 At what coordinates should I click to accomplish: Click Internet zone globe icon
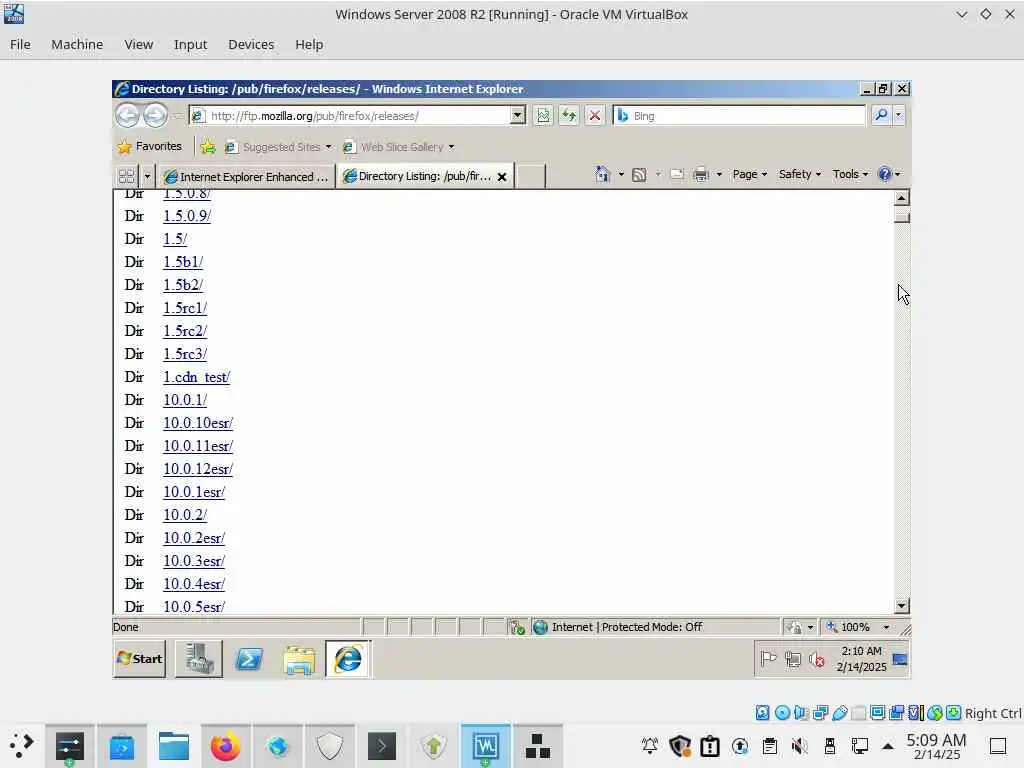click(x=540, y=627)
